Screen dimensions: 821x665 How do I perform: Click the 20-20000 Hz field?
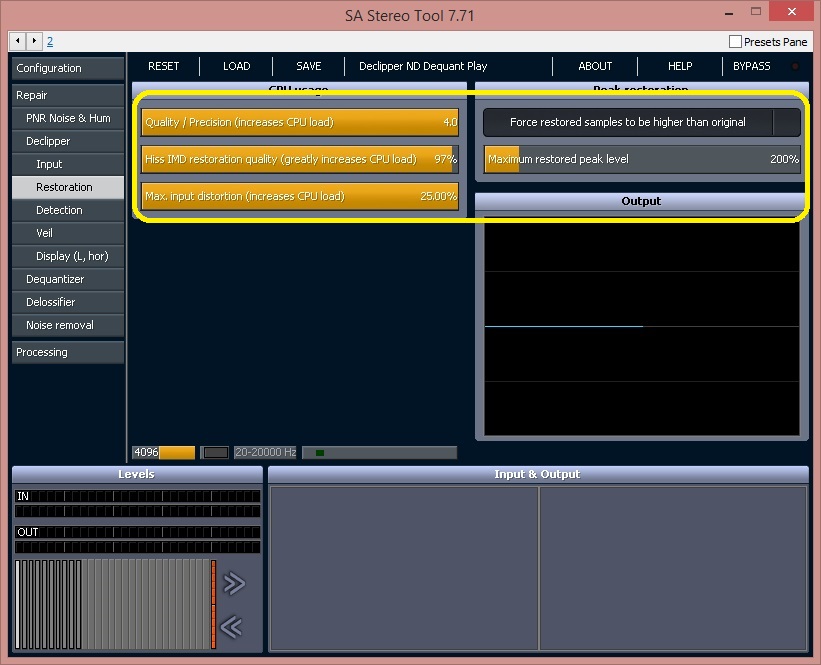tap(265, 452)
